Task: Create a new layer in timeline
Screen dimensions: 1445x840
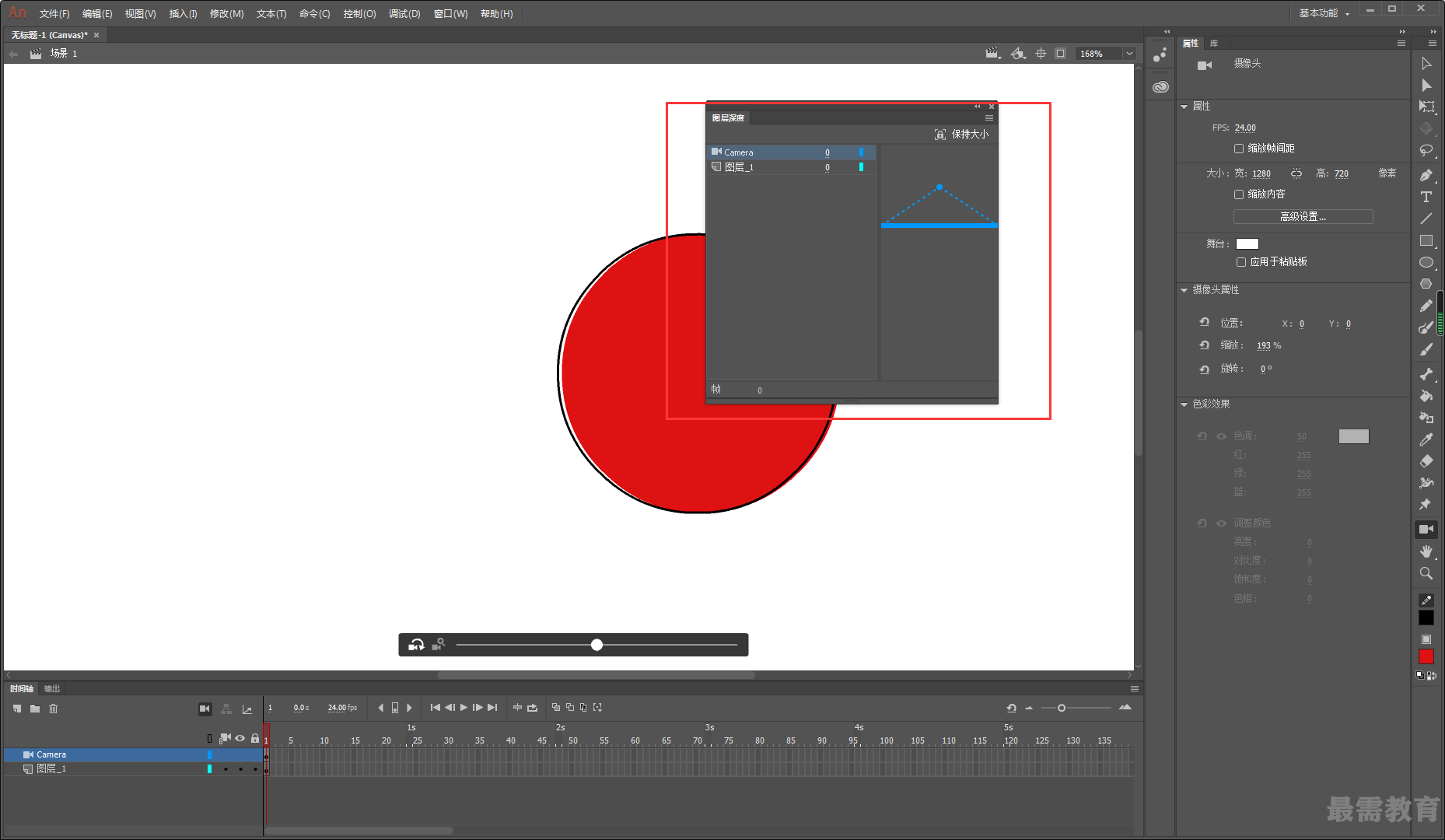Action: (x=17, y=709)
